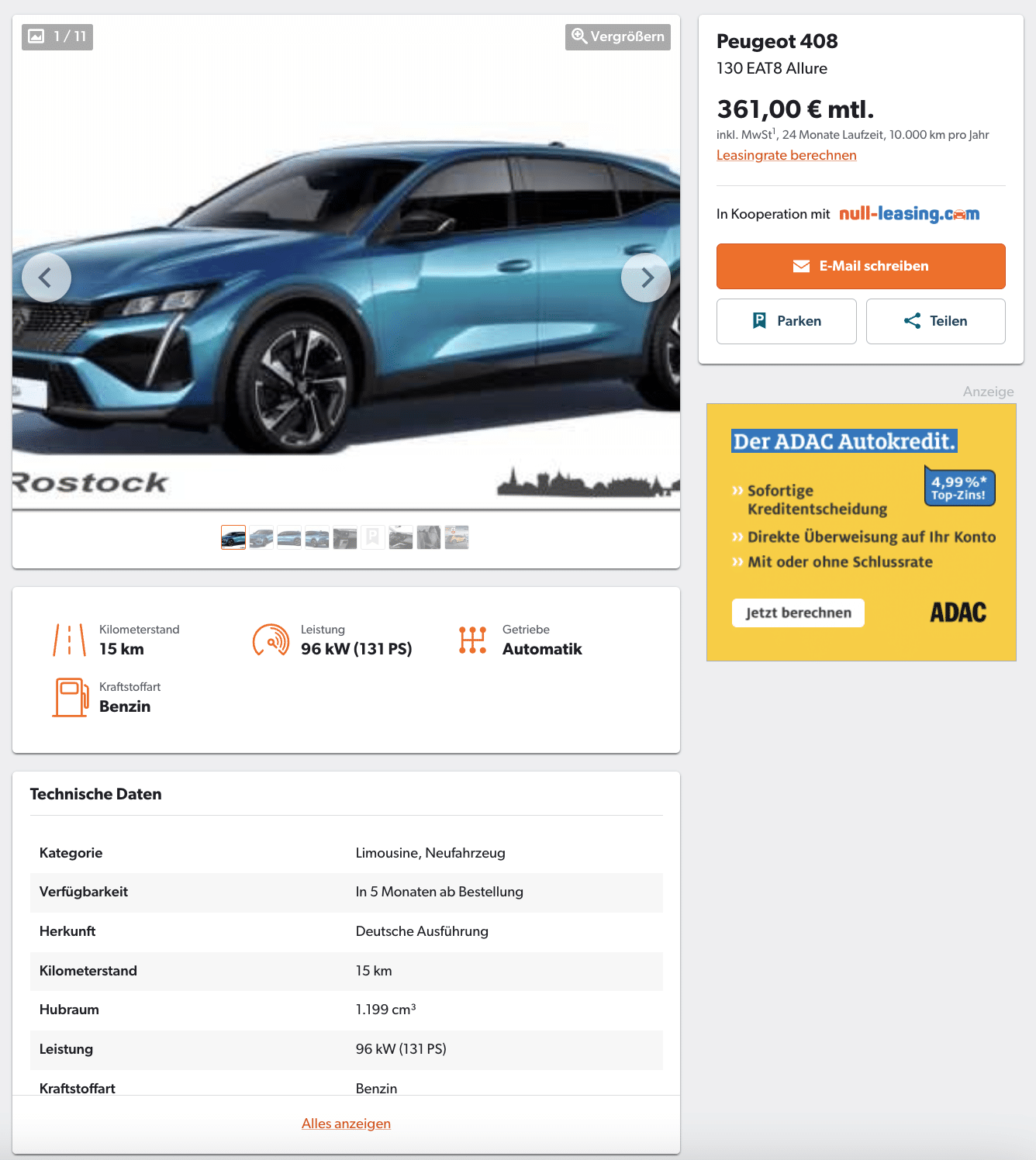Expand technical data with Alles anzeigen

point(346,1124)
